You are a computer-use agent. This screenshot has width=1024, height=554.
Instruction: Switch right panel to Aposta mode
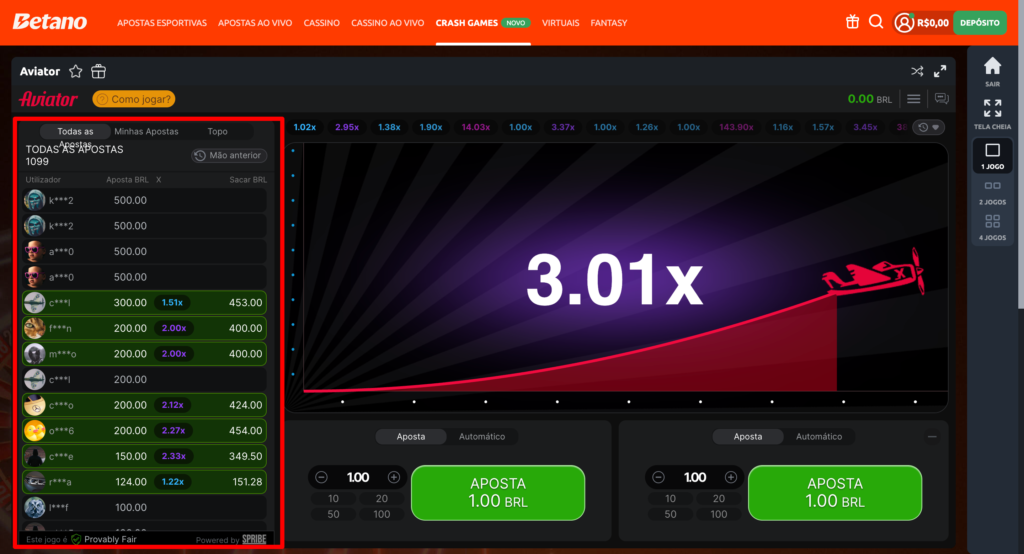coord(748,436)
